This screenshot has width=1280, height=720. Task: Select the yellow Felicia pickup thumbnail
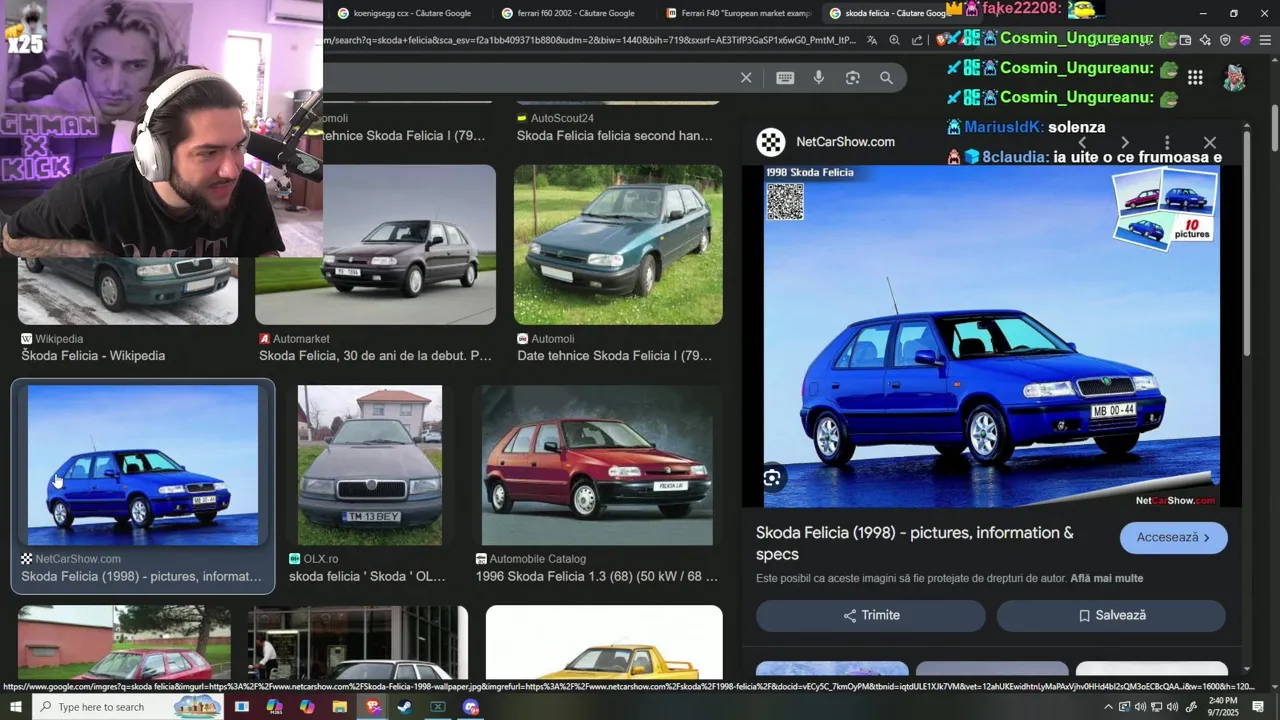(604, 642)
